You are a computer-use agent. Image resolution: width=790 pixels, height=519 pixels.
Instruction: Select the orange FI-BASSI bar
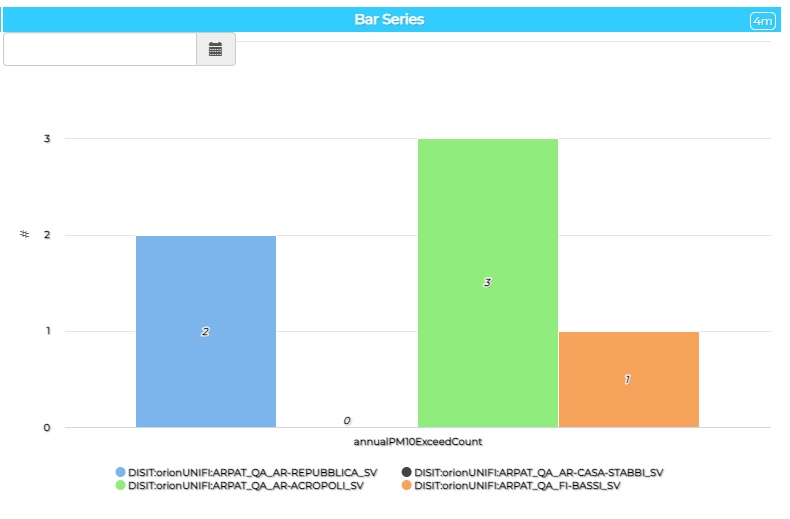(628, 400)
